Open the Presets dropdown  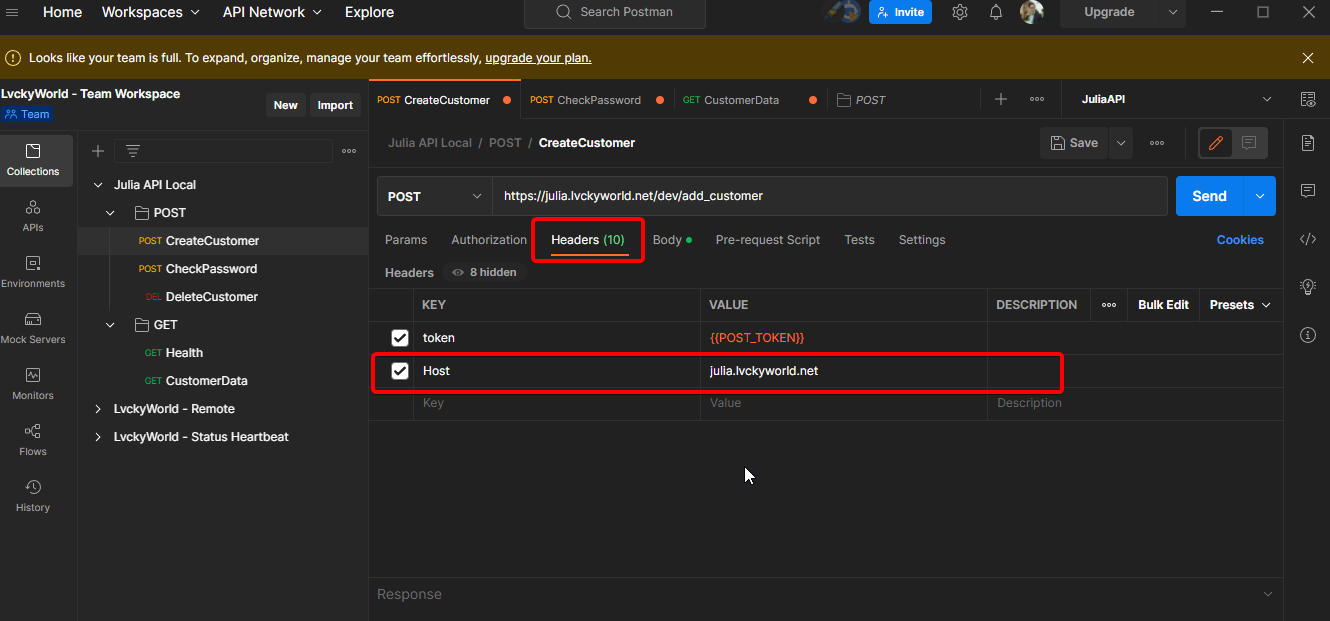[x=1240, y=305]
